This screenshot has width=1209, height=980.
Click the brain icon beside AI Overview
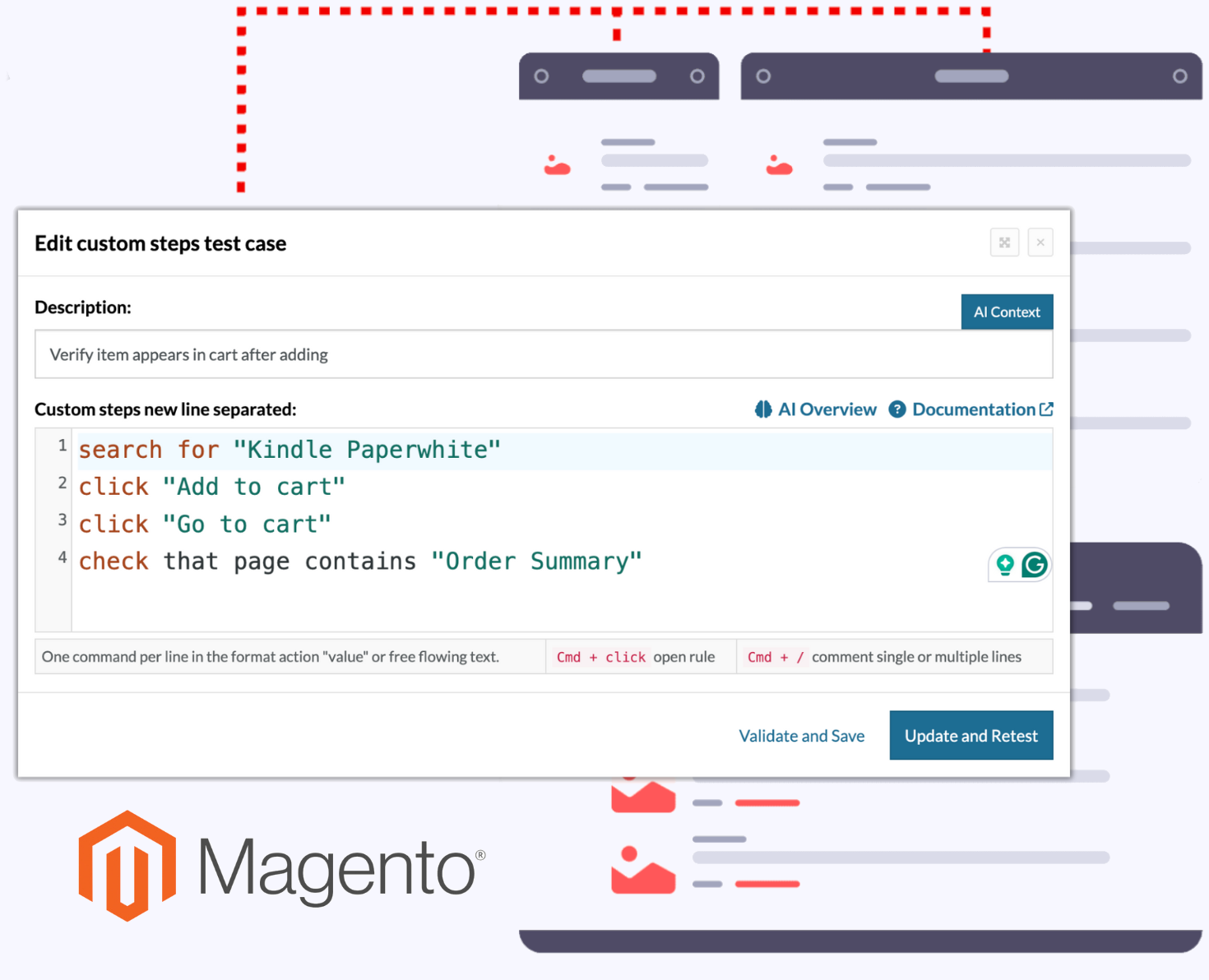763,409
